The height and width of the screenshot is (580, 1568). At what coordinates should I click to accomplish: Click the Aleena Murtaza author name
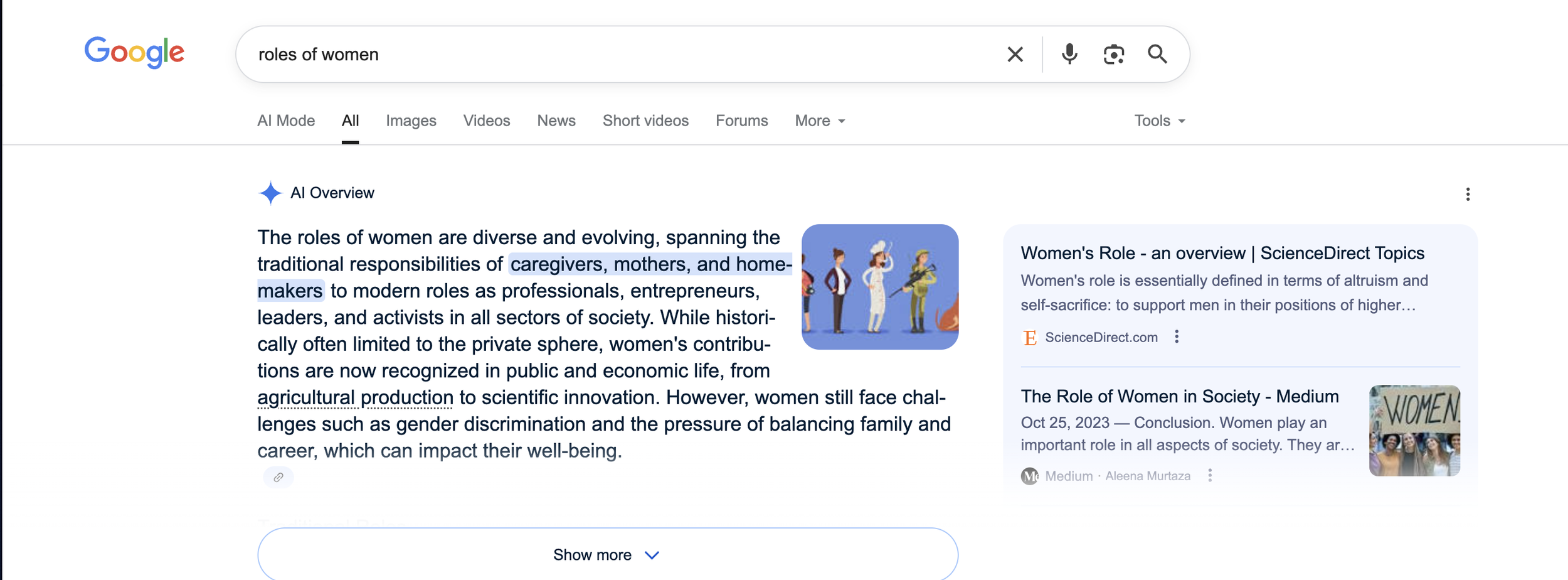click(1147, 476)
